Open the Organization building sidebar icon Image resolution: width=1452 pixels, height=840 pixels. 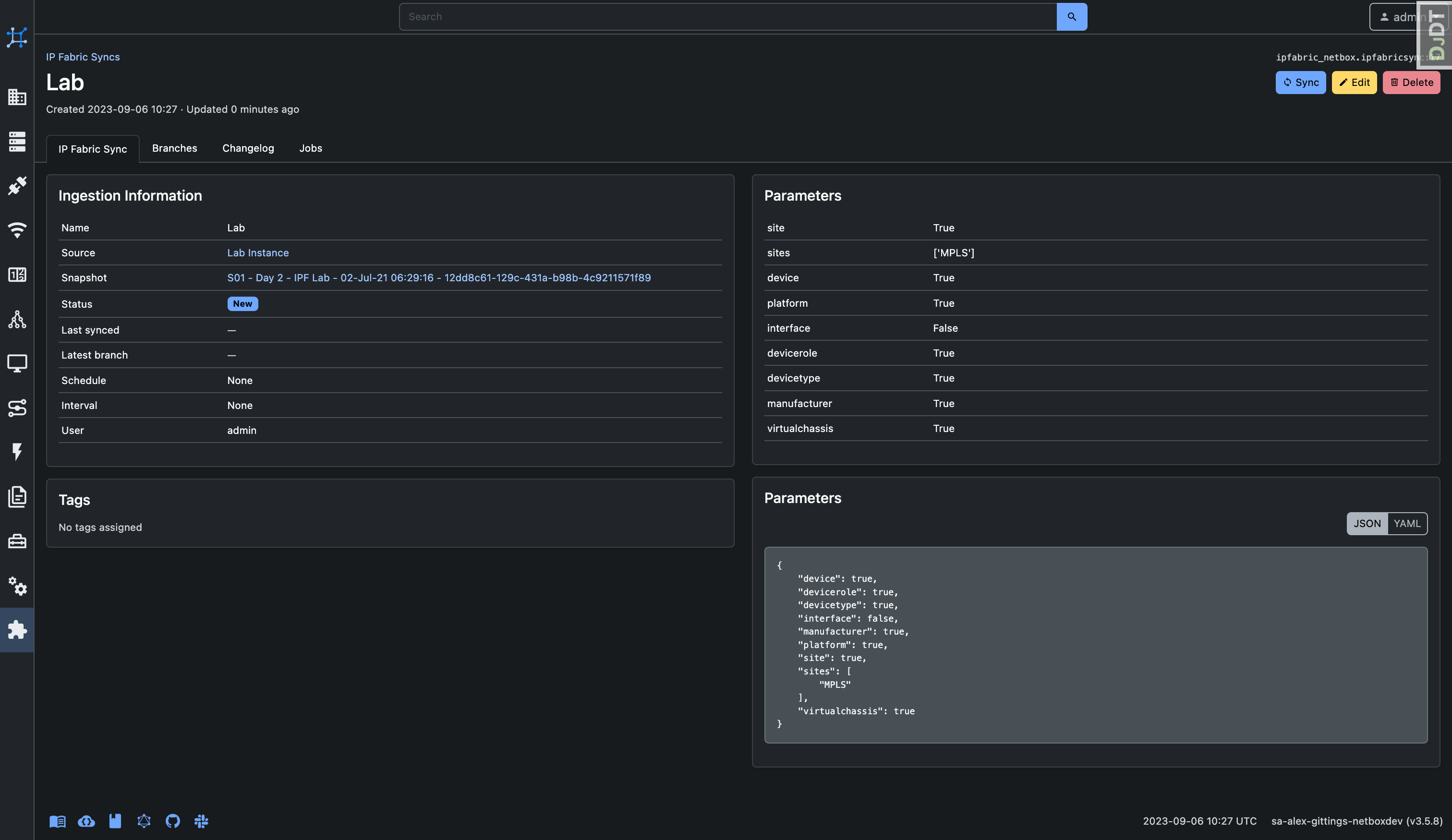click(x=17, y=97)
